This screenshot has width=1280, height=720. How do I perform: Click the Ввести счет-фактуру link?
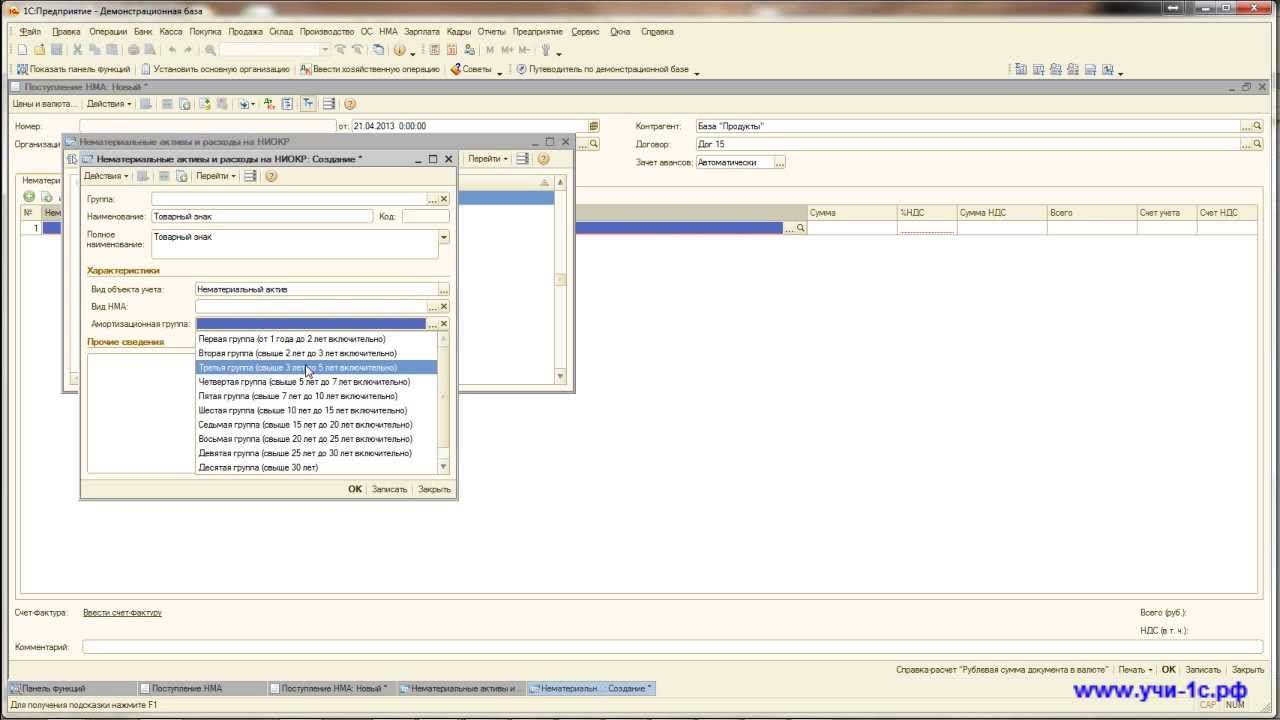coord(122,613)
